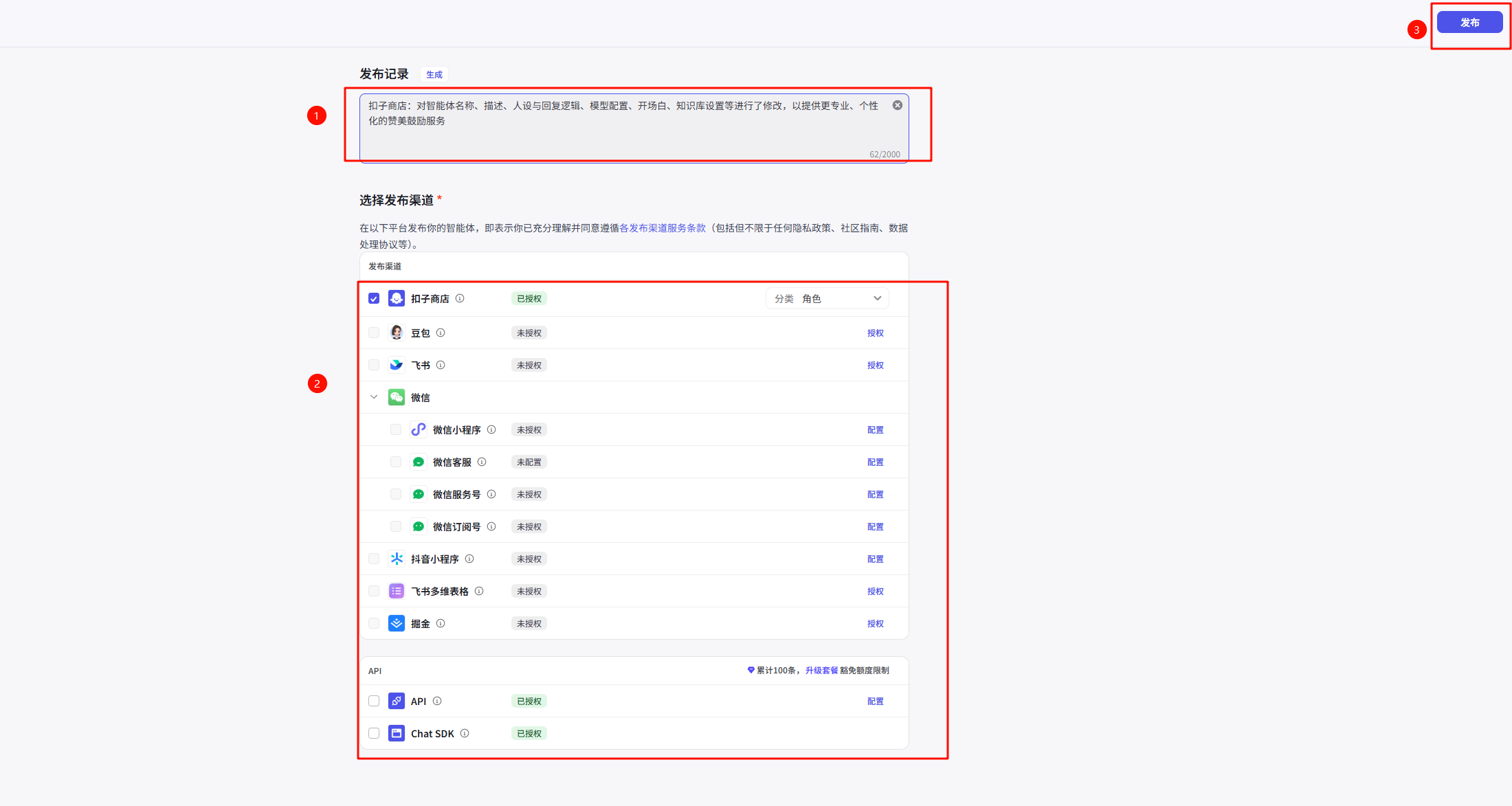This screenshot has width=1512, height=806.
Task: Click the 扣子商店 channel icon
Action: click(397, 298)
